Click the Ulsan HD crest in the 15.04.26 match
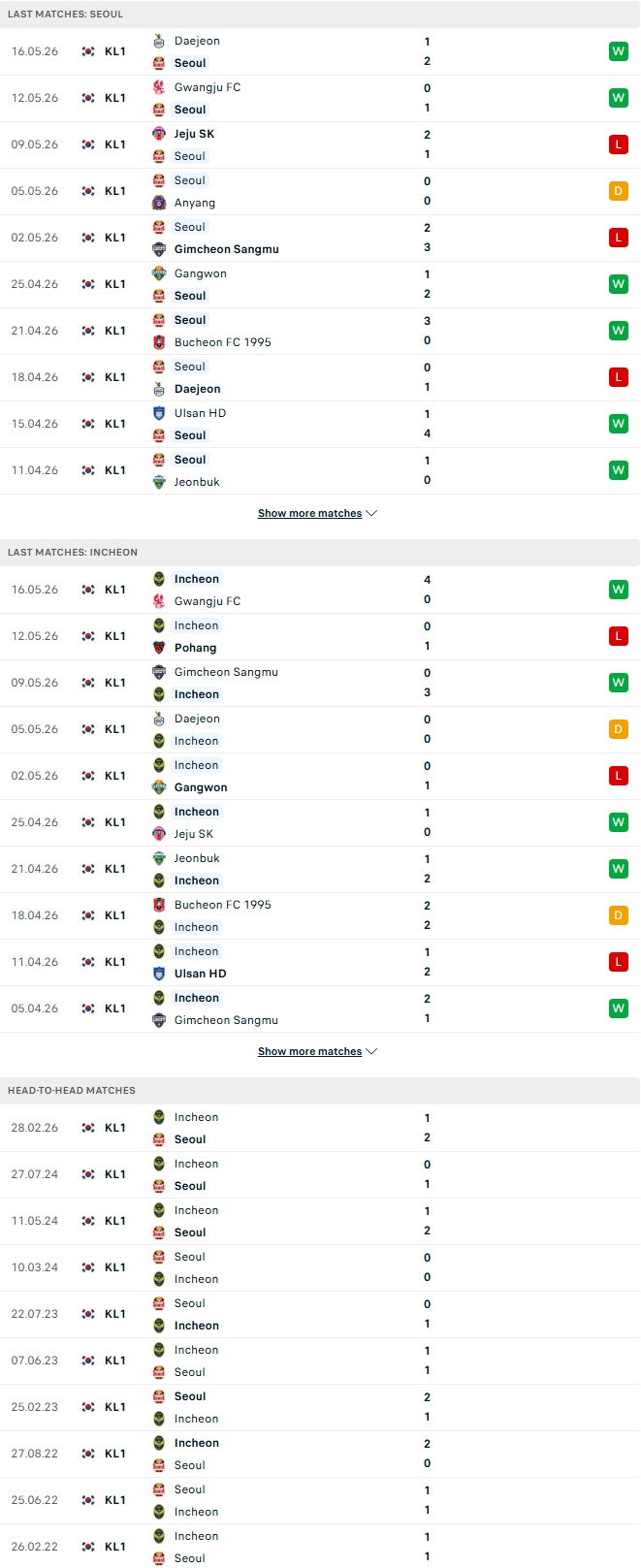Screen dimensions: 641x1568 point(159,413)
